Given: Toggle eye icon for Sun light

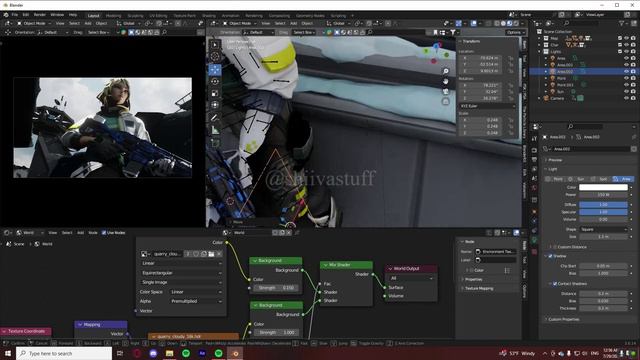Looking at the screenshot, I should [x=627, y=92].
